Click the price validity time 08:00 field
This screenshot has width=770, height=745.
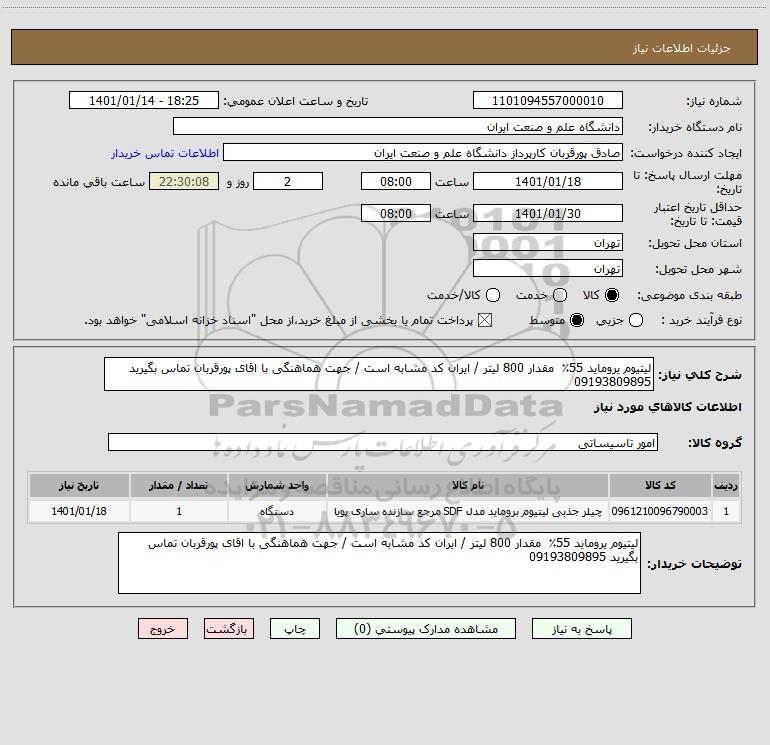click(x=396, y=213)
